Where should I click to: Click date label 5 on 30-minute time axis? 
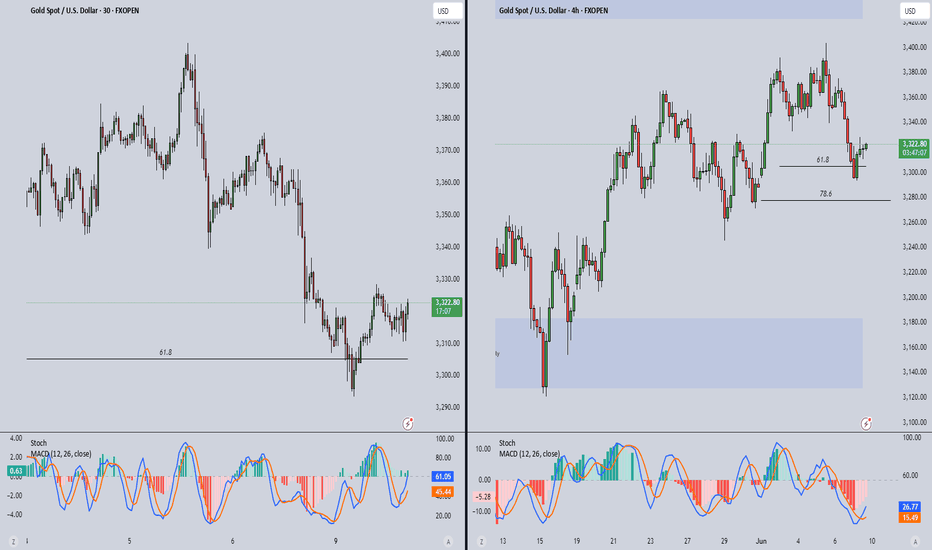[129, 541]
